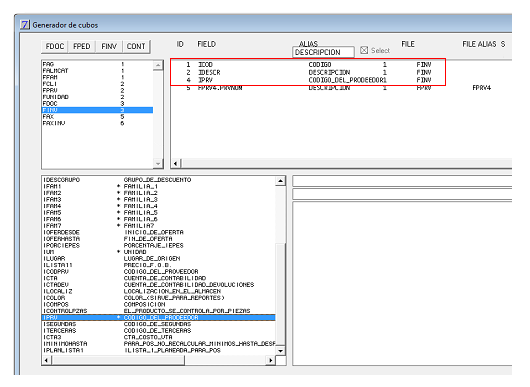Click the Generador de cubos window icon
Screen dimensions: 530x387
coord(25,25)
